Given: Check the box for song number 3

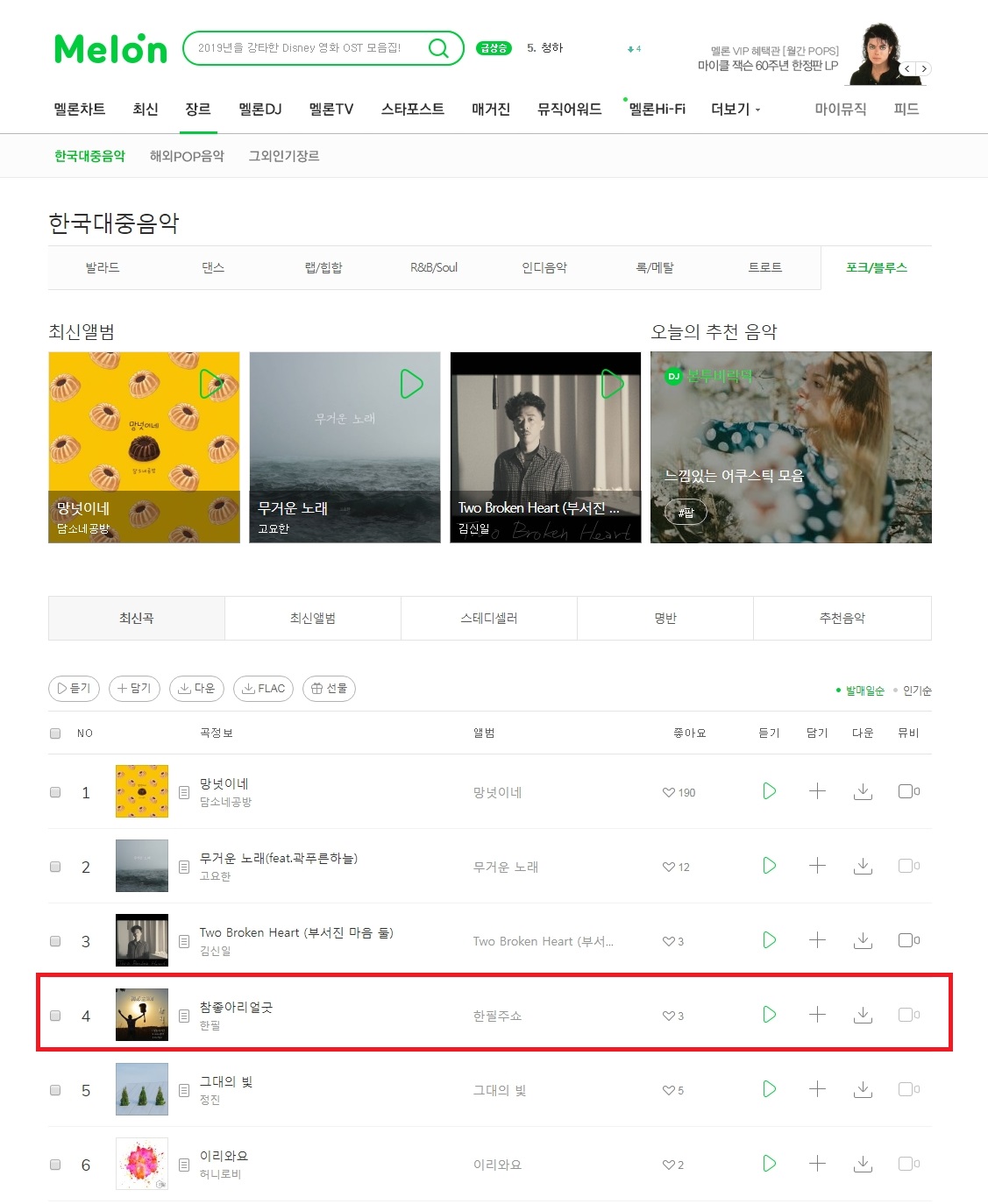Looking at the screenshot, I should (55, 941).
